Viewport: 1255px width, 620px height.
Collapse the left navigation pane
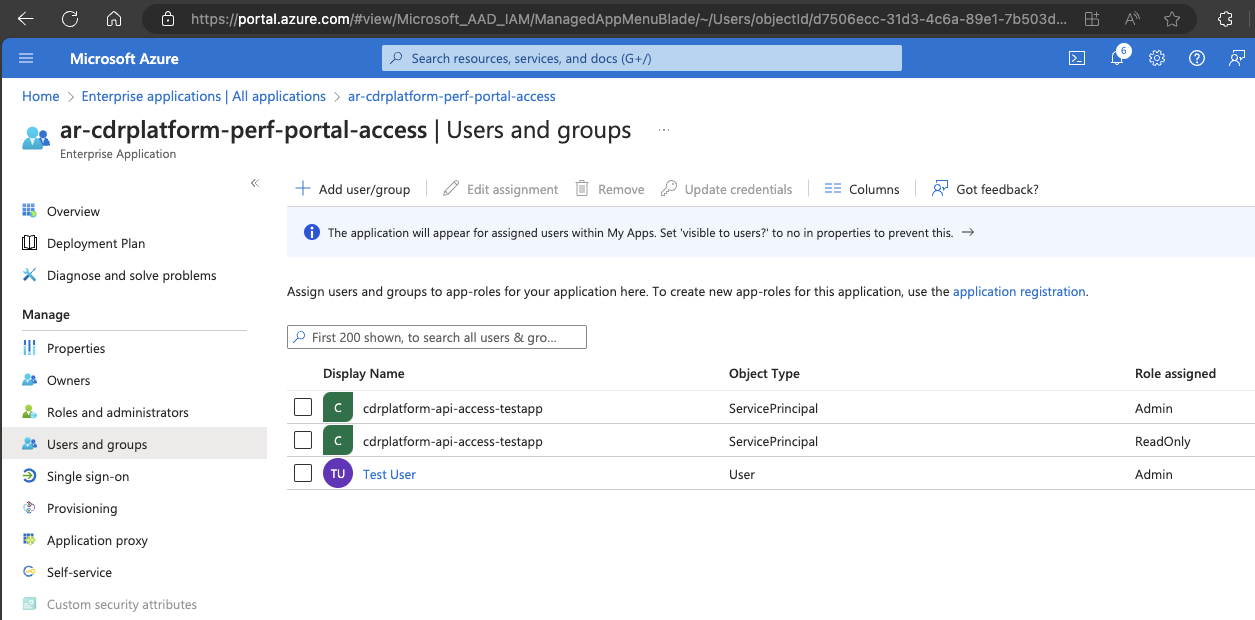(254, 183)
